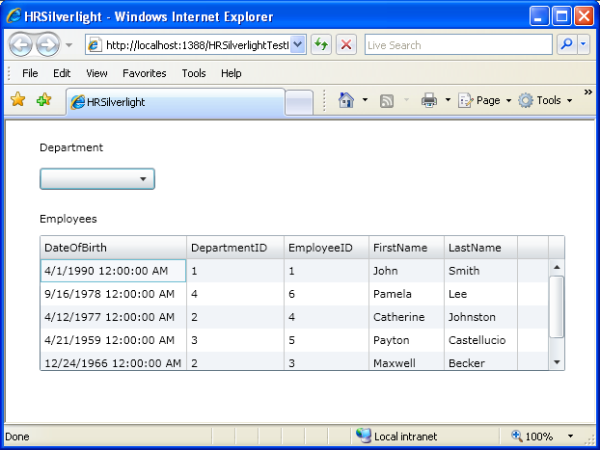
Task: Open the Tools gear command bar menu
Action: pyautogui.click(x=545, y=100)
